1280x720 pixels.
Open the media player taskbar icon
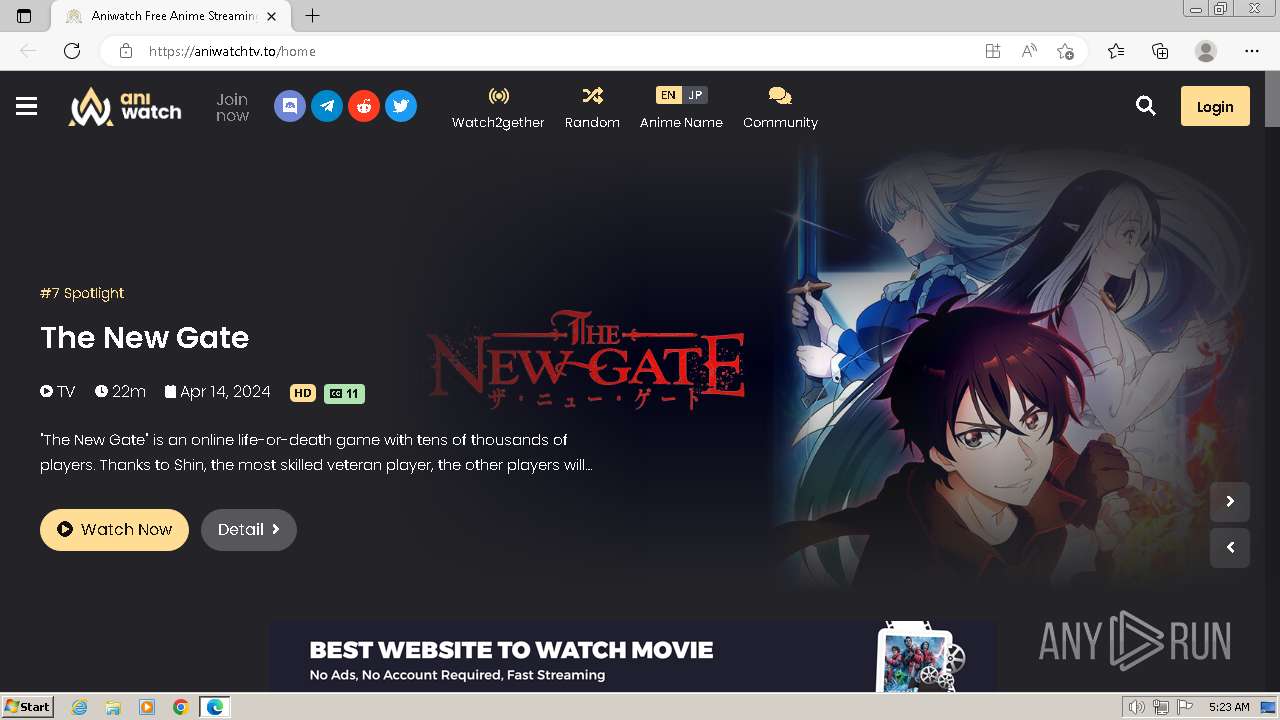click(147, 707)
